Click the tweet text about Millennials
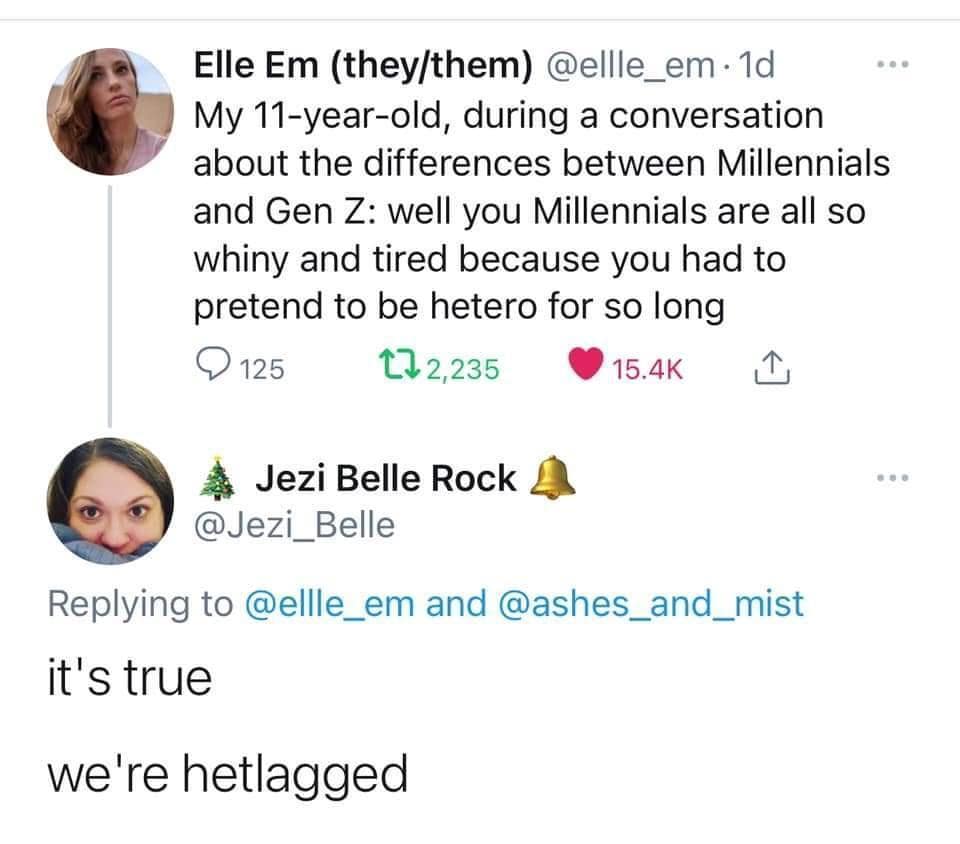 540,211
